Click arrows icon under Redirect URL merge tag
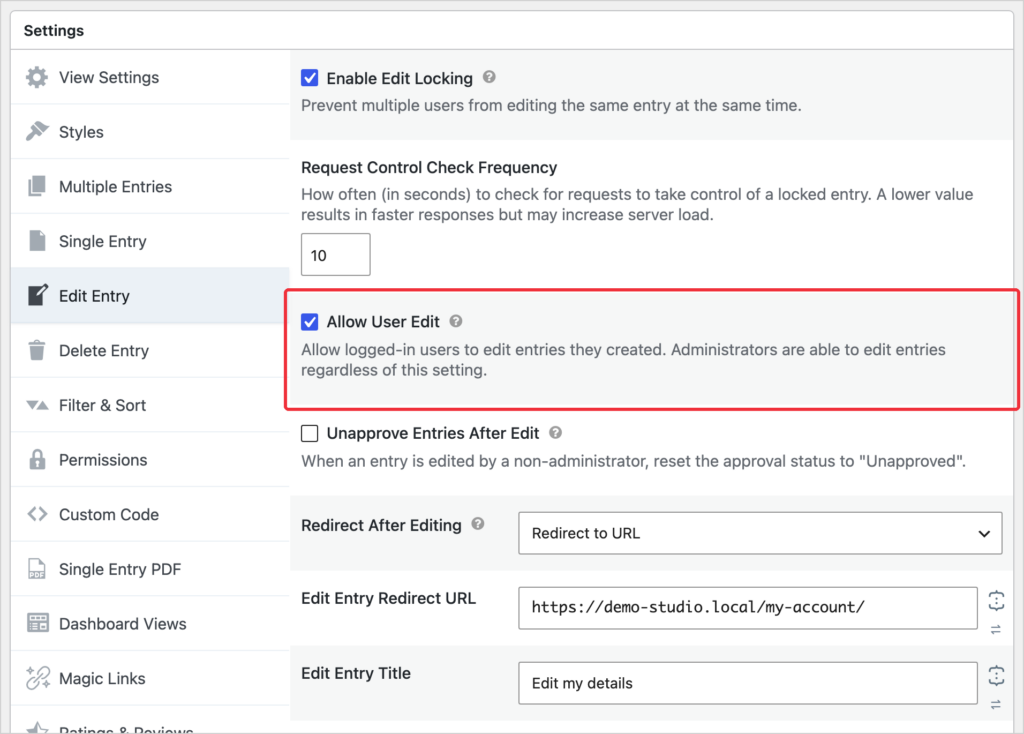The height and width of the screenshot is (734, 1024). (x=996, y=630)
